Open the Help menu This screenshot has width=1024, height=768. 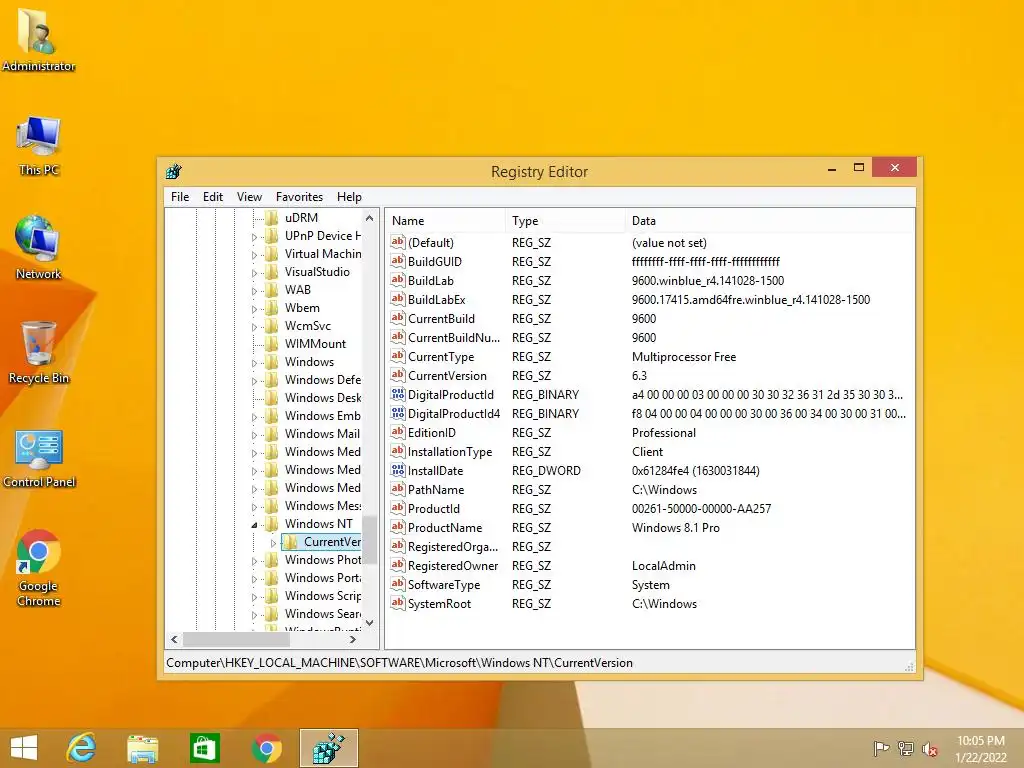pyautogui.click(x=349, y=197)
